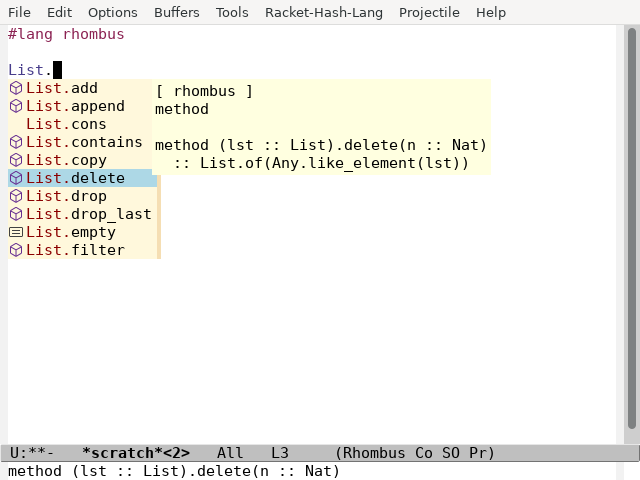Open the Projectile menu

pyautogui.click(x=429, y=12)
